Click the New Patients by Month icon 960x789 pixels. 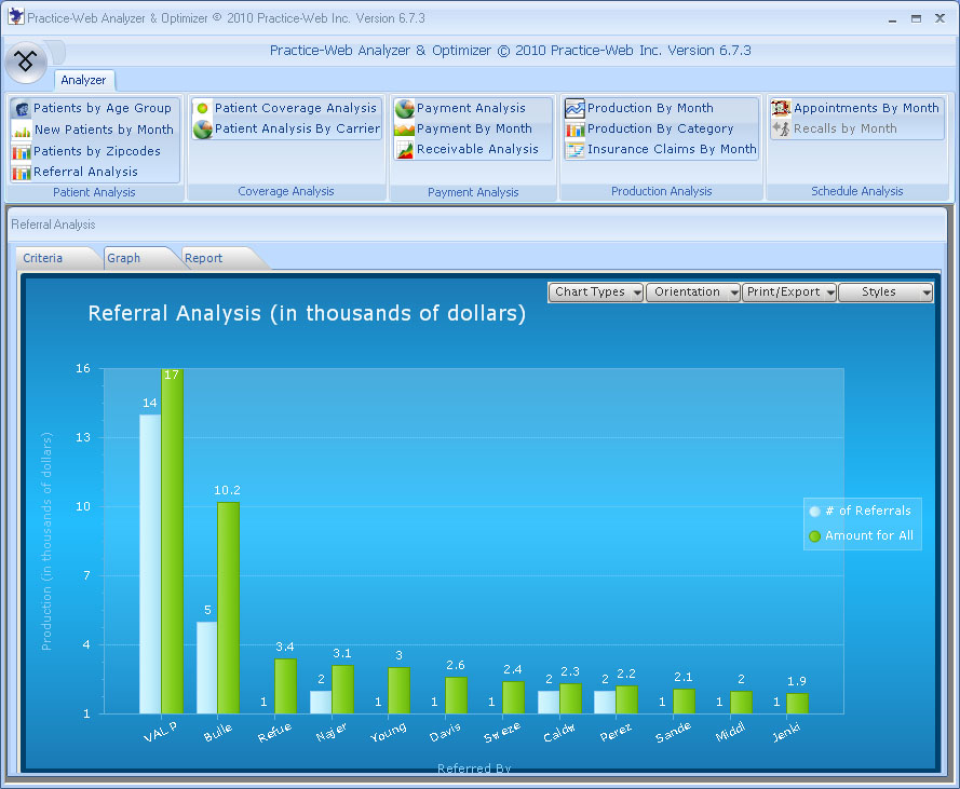tap(21, 130)
